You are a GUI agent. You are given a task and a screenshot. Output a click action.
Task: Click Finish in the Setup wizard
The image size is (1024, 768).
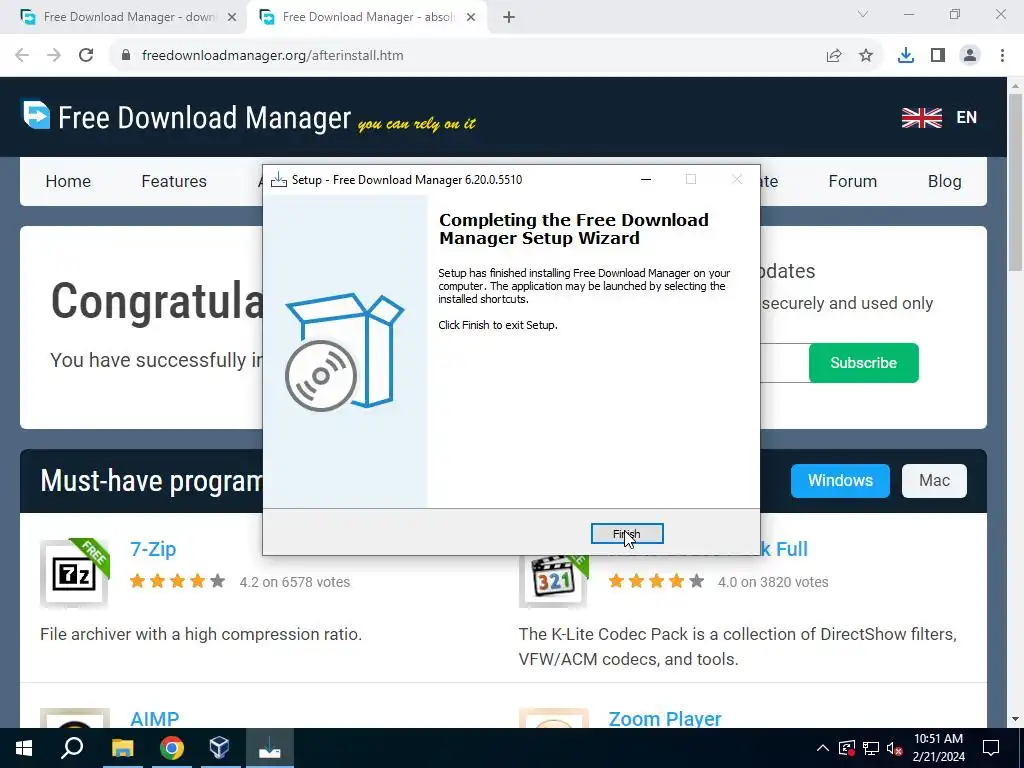point(627,534)
